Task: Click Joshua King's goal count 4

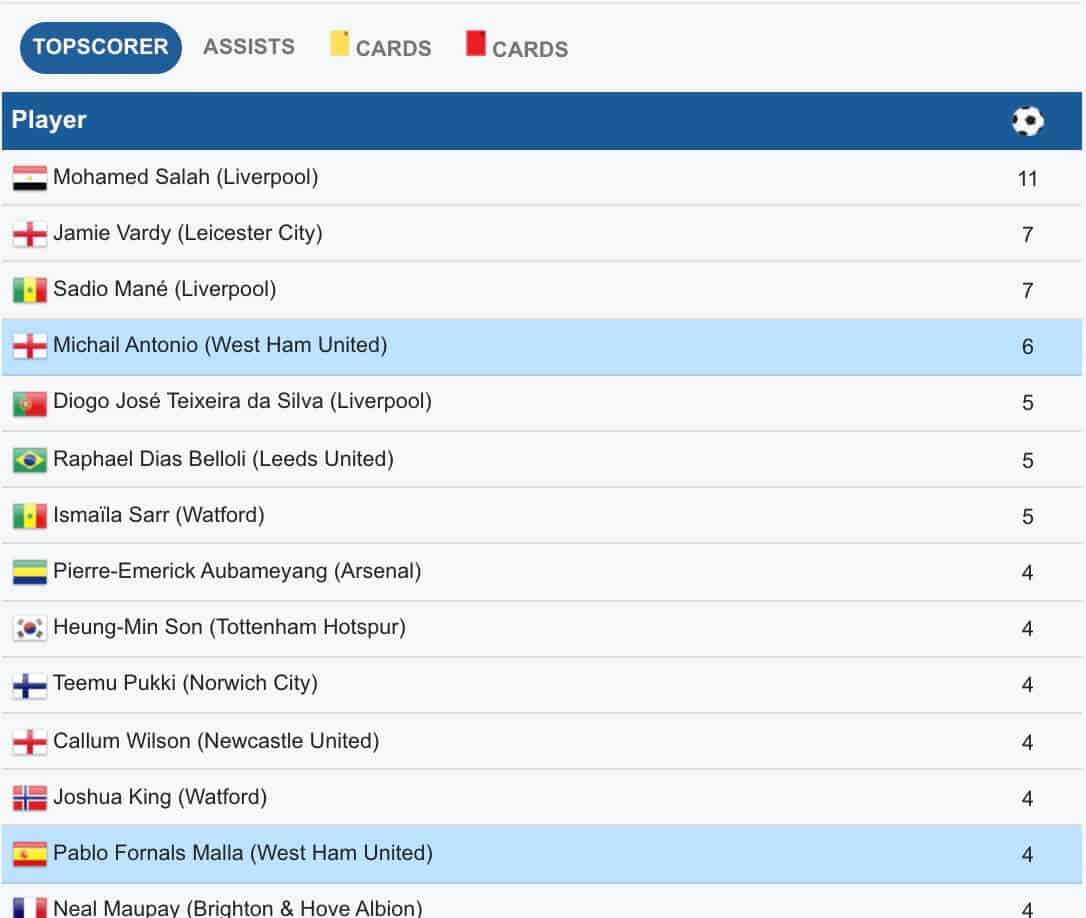Action: [x=1027, y=800]
